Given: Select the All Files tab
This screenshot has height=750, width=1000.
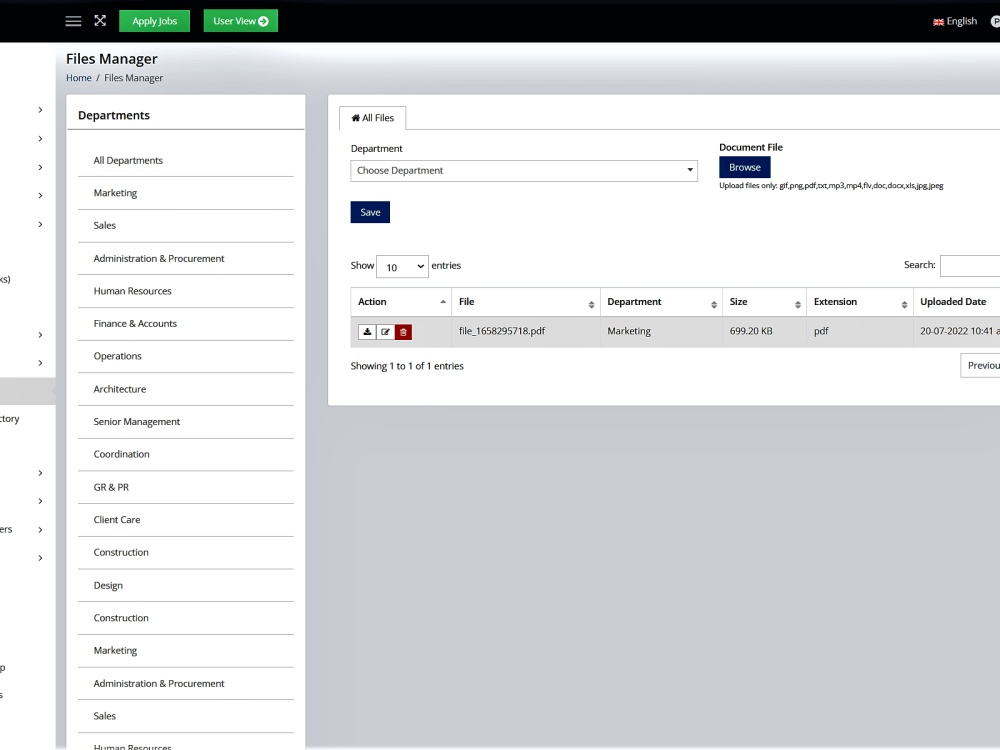Looking at the screenshot, I should click(x=372, y=118).
